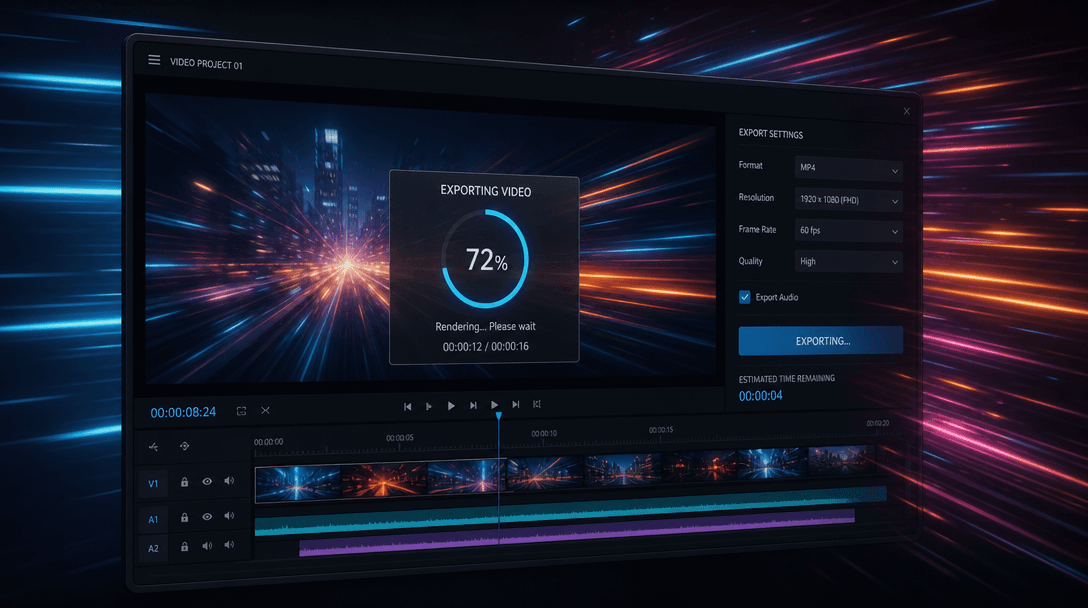
Task: Click the 00:00:15 mark on timeline ruler
Action: (x=661, y=430)
